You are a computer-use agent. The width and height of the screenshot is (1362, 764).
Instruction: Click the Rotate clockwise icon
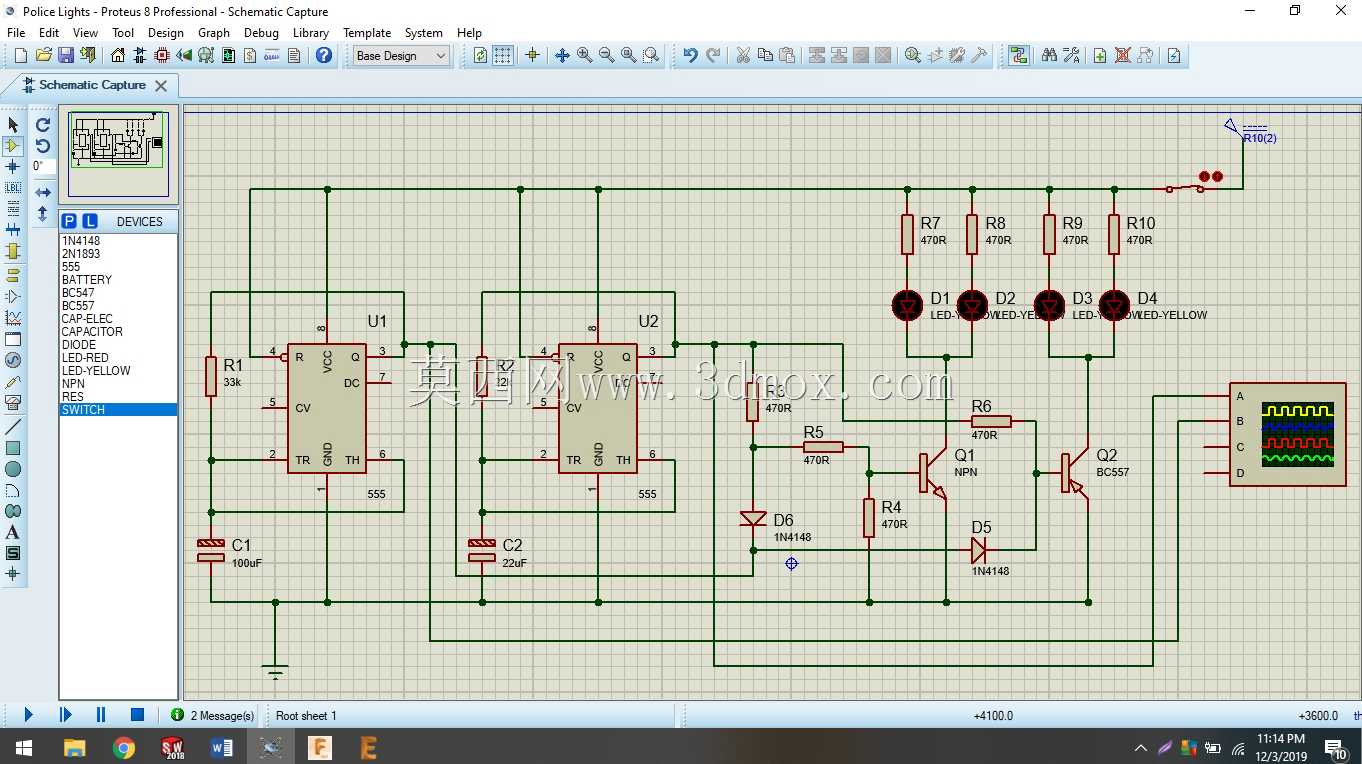[x=43, y=125]
